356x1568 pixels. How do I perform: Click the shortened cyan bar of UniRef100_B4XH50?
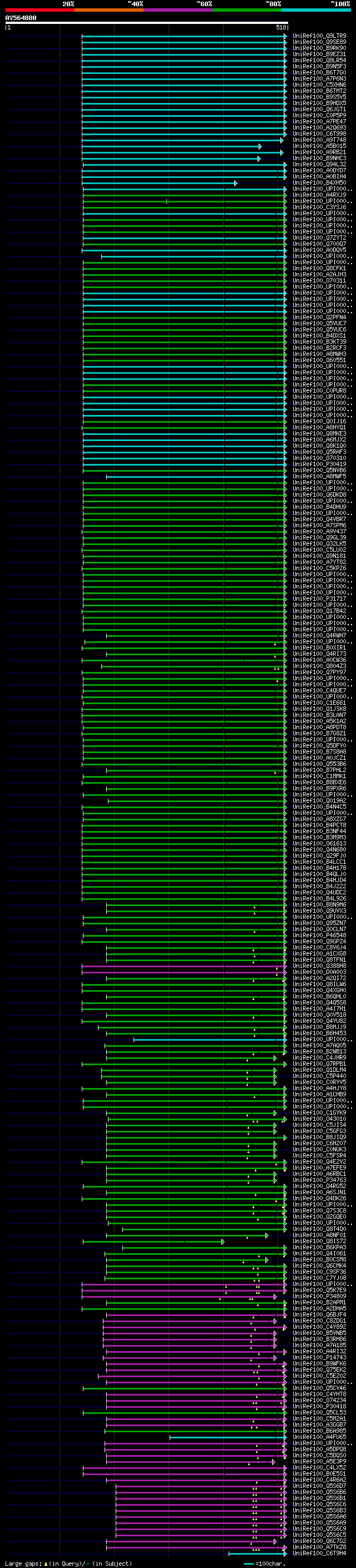coord(160,183)
